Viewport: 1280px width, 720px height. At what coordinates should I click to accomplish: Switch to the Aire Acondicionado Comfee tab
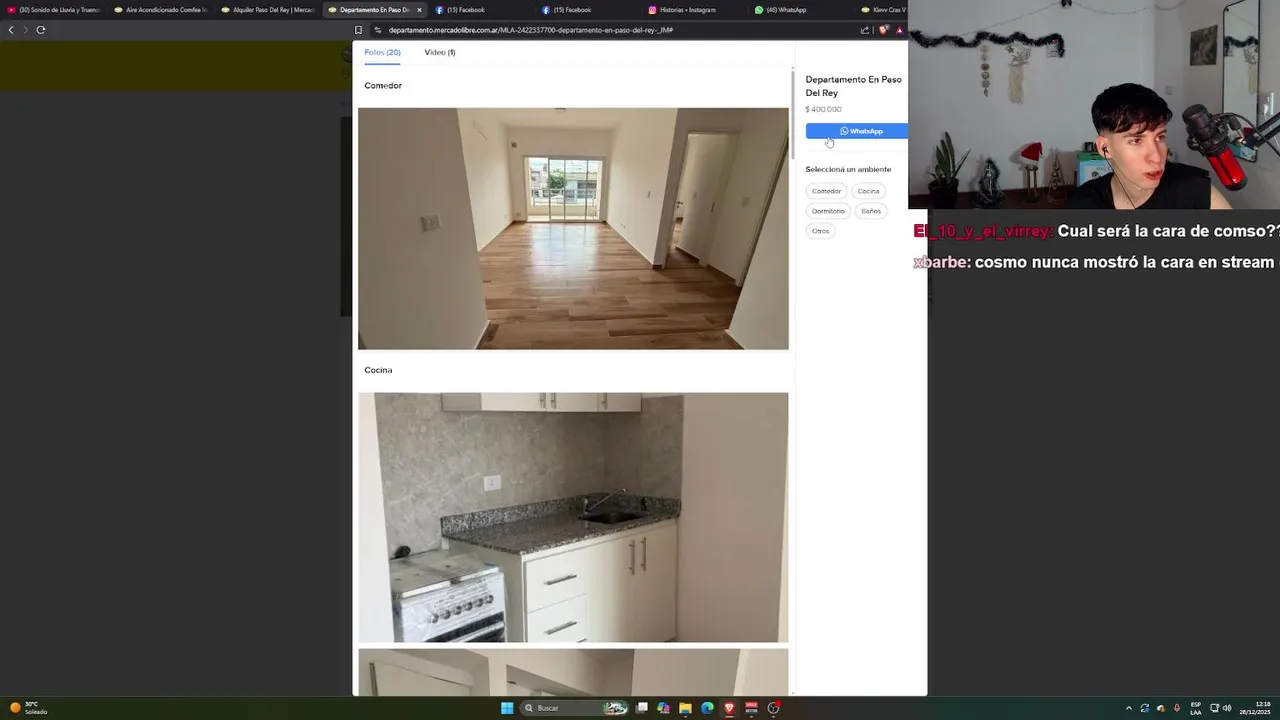[161, 10]
